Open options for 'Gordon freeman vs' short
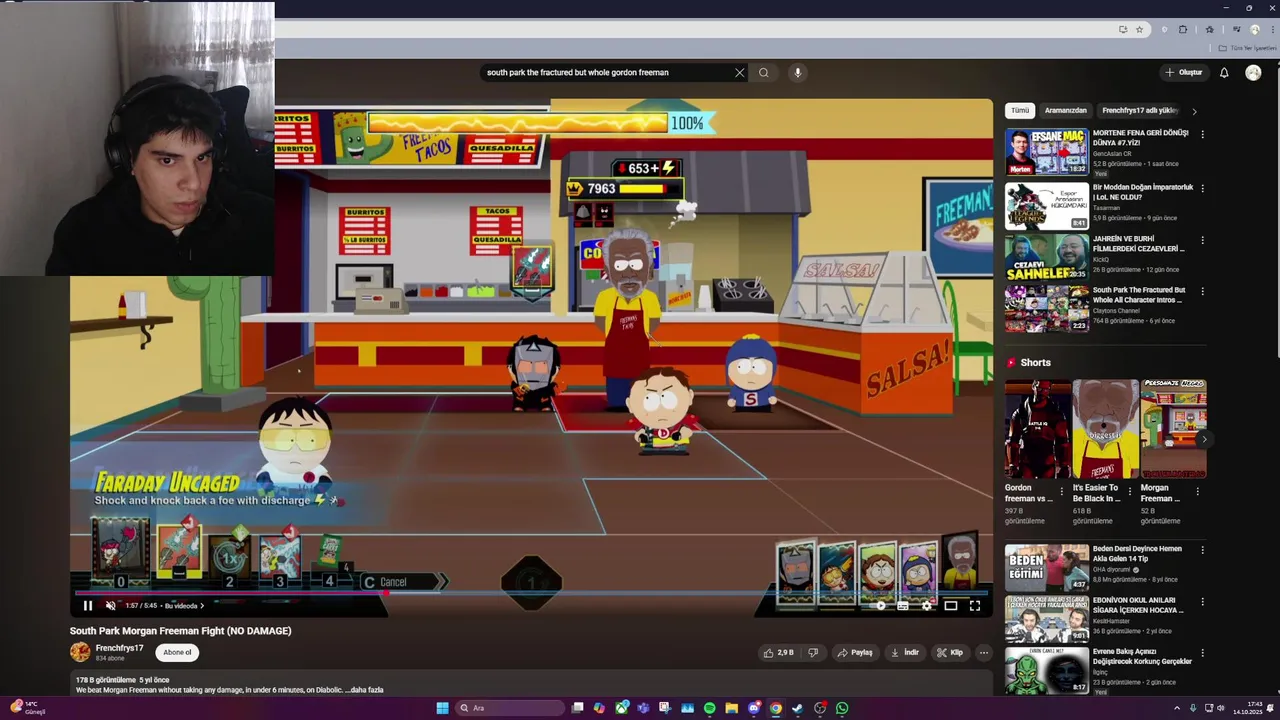This screenshot has height=720, width=1280. [1062, 491]
